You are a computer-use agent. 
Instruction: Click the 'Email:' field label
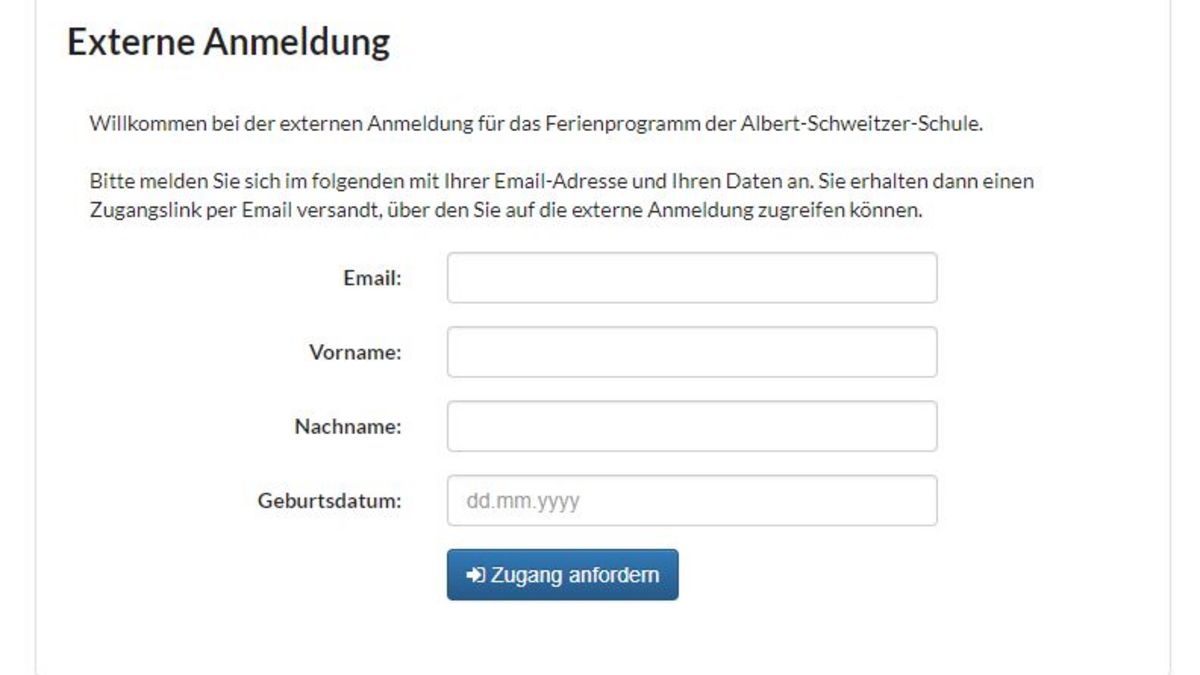(x=372, y=278)
